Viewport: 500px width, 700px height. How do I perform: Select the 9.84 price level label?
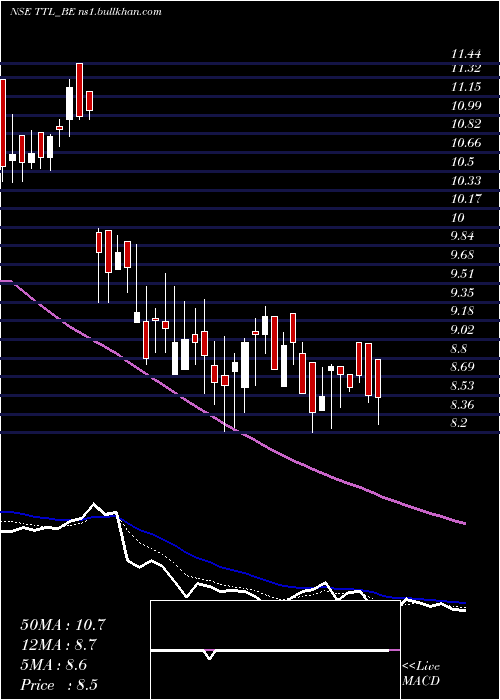pyautogui.click(x=462, y=236)
